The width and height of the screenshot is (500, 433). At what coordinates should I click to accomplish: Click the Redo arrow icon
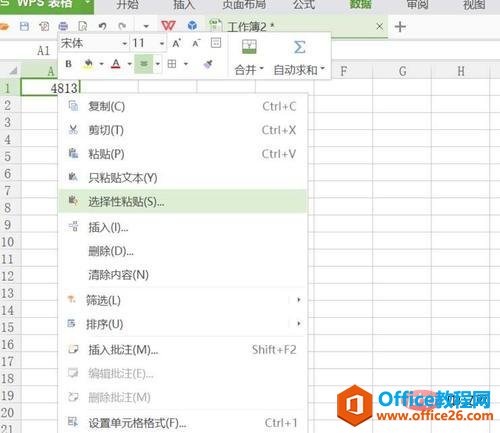pyautogui.click(x=122, y=26)
